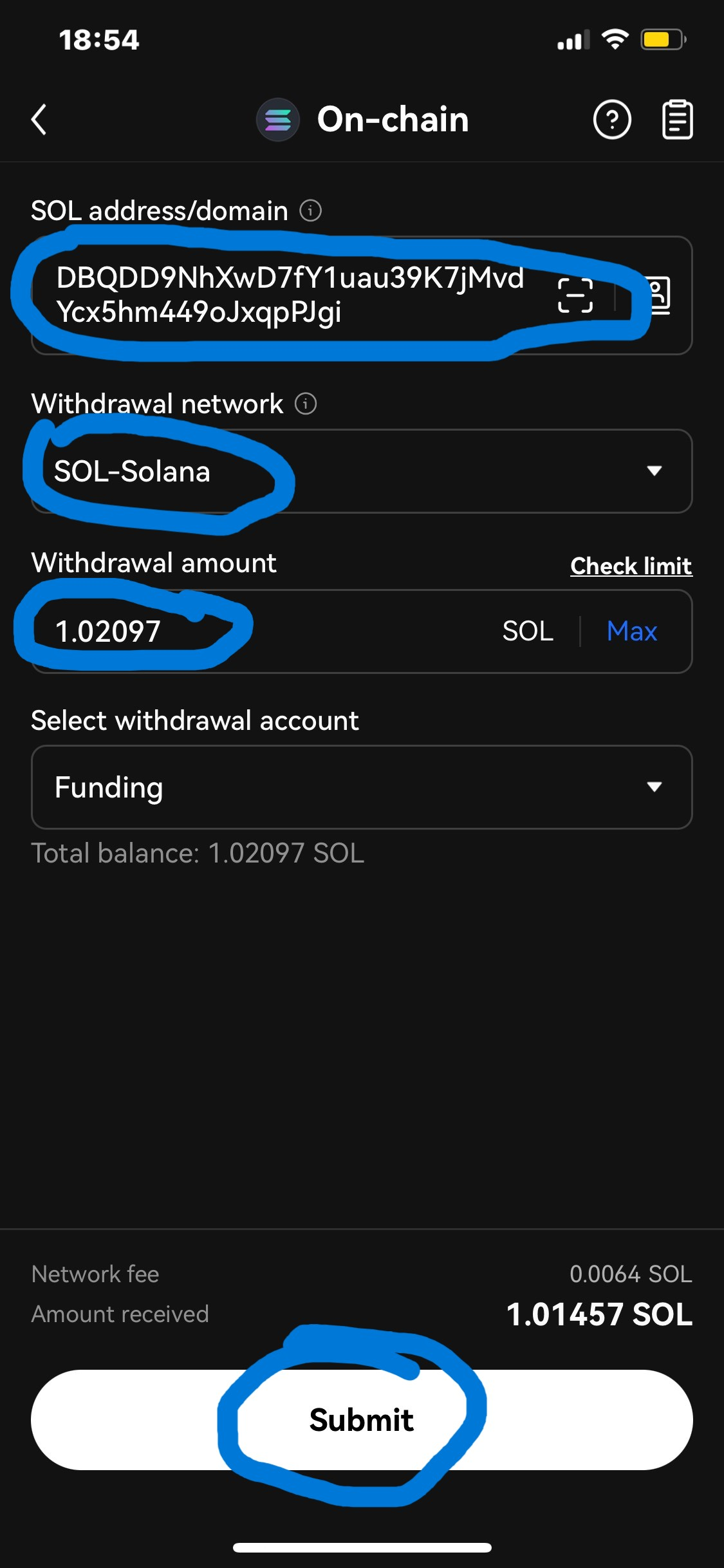Open the Funding account dropdown
724x1568 pixels.
[360, 787]
